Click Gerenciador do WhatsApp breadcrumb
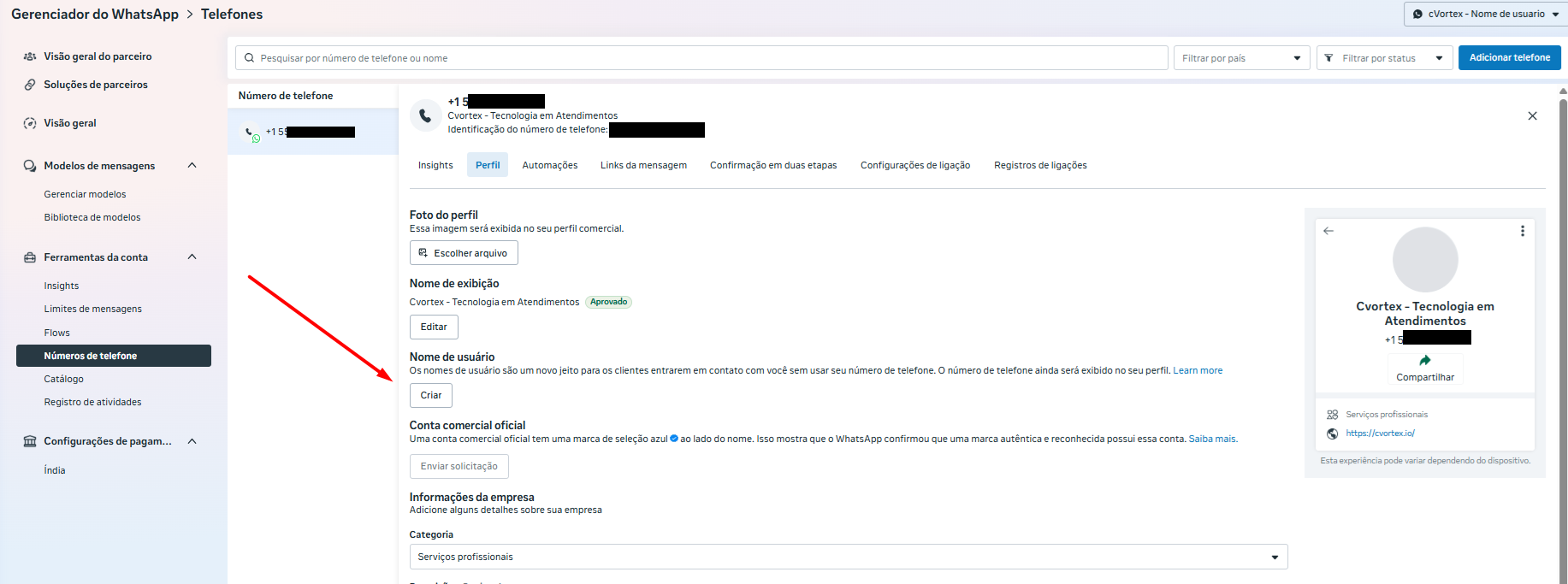This screenshot has width=1568, height=584. (x=95, y=14)
